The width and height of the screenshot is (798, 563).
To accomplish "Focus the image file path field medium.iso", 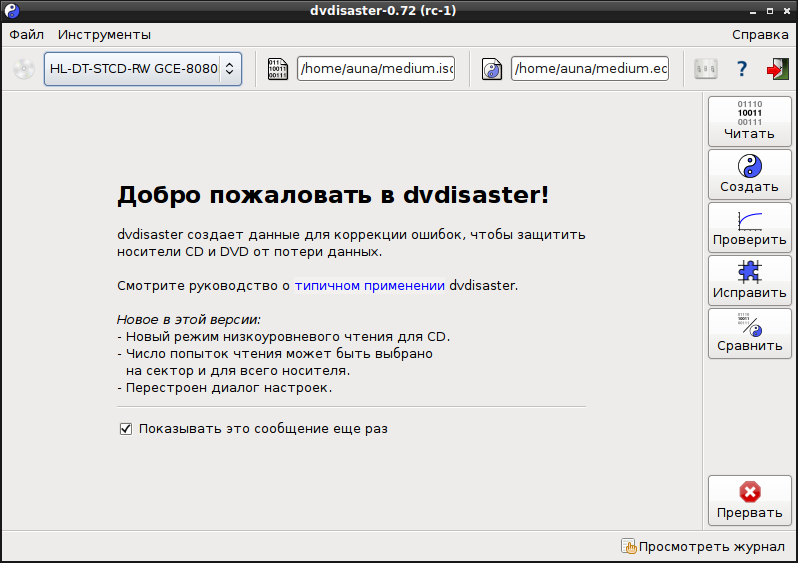I will 376,69.
